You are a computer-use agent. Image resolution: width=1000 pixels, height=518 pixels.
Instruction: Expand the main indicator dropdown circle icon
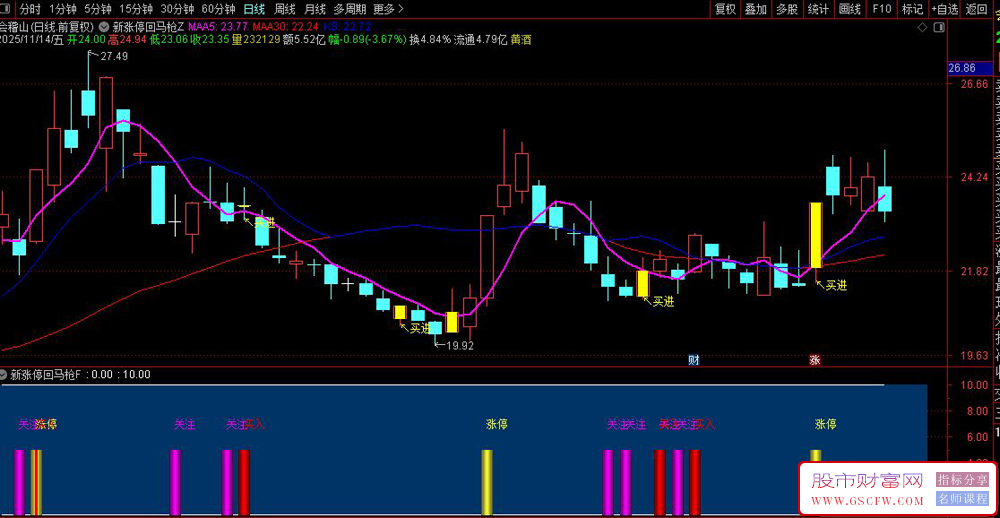(x=104, y=26)
